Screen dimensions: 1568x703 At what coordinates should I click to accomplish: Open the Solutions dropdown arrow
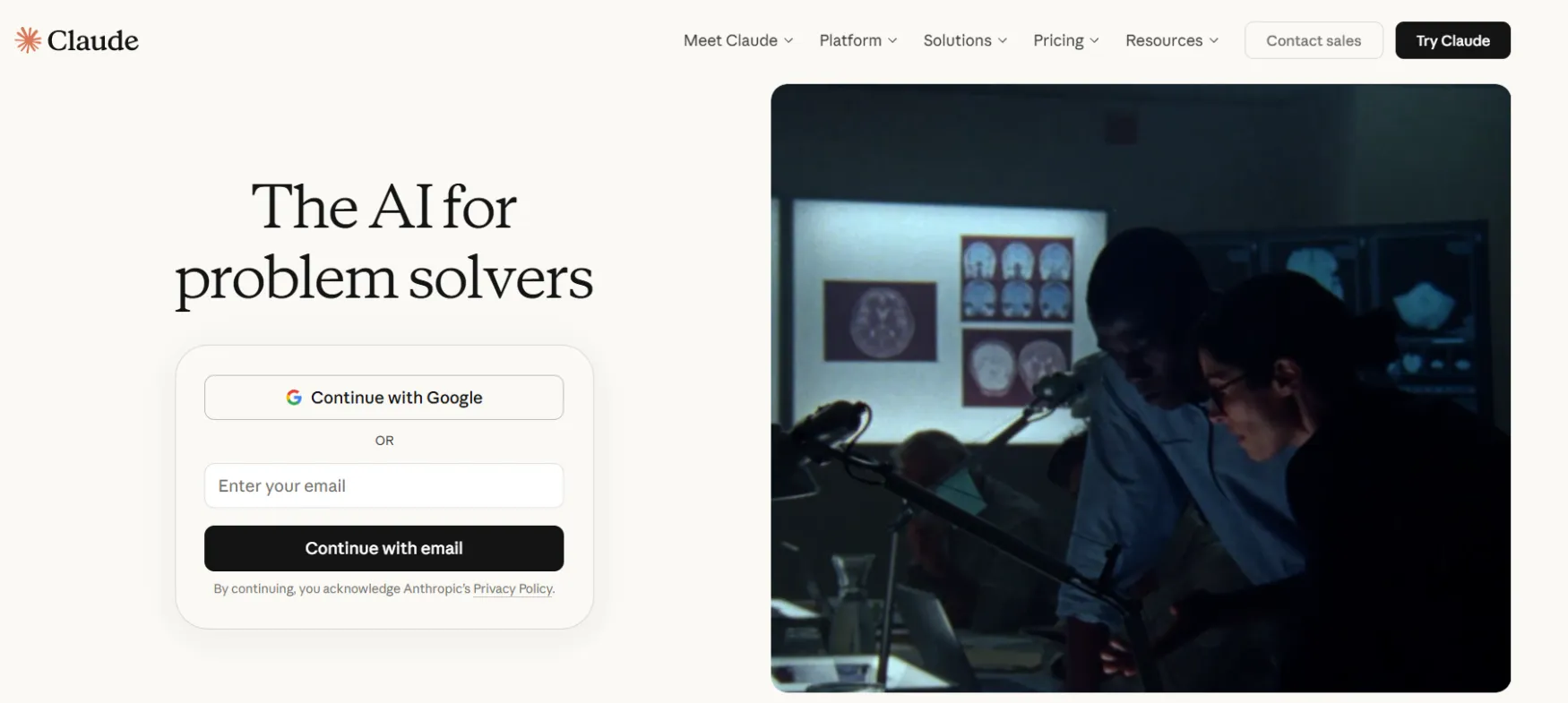1003,41
